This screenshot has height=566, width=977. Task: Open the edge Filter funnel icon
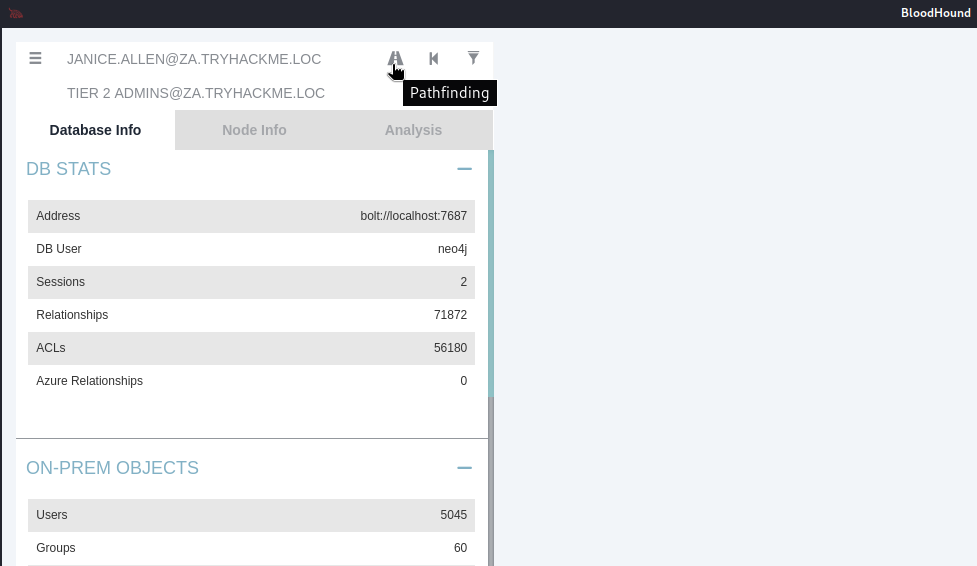[x=474, y=58]
